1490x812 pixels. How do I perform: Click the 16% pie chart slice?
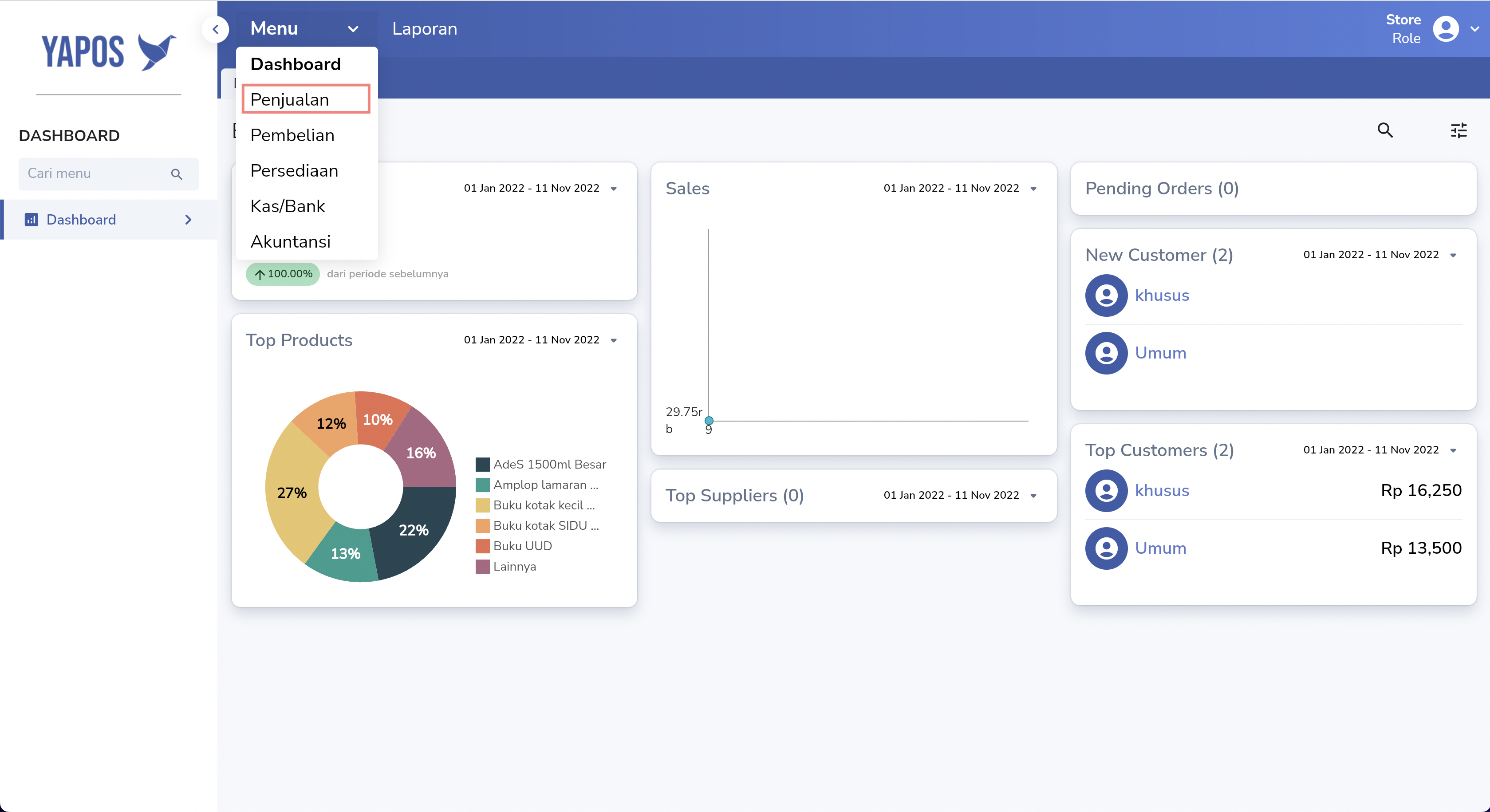click(x=421, y=453)
